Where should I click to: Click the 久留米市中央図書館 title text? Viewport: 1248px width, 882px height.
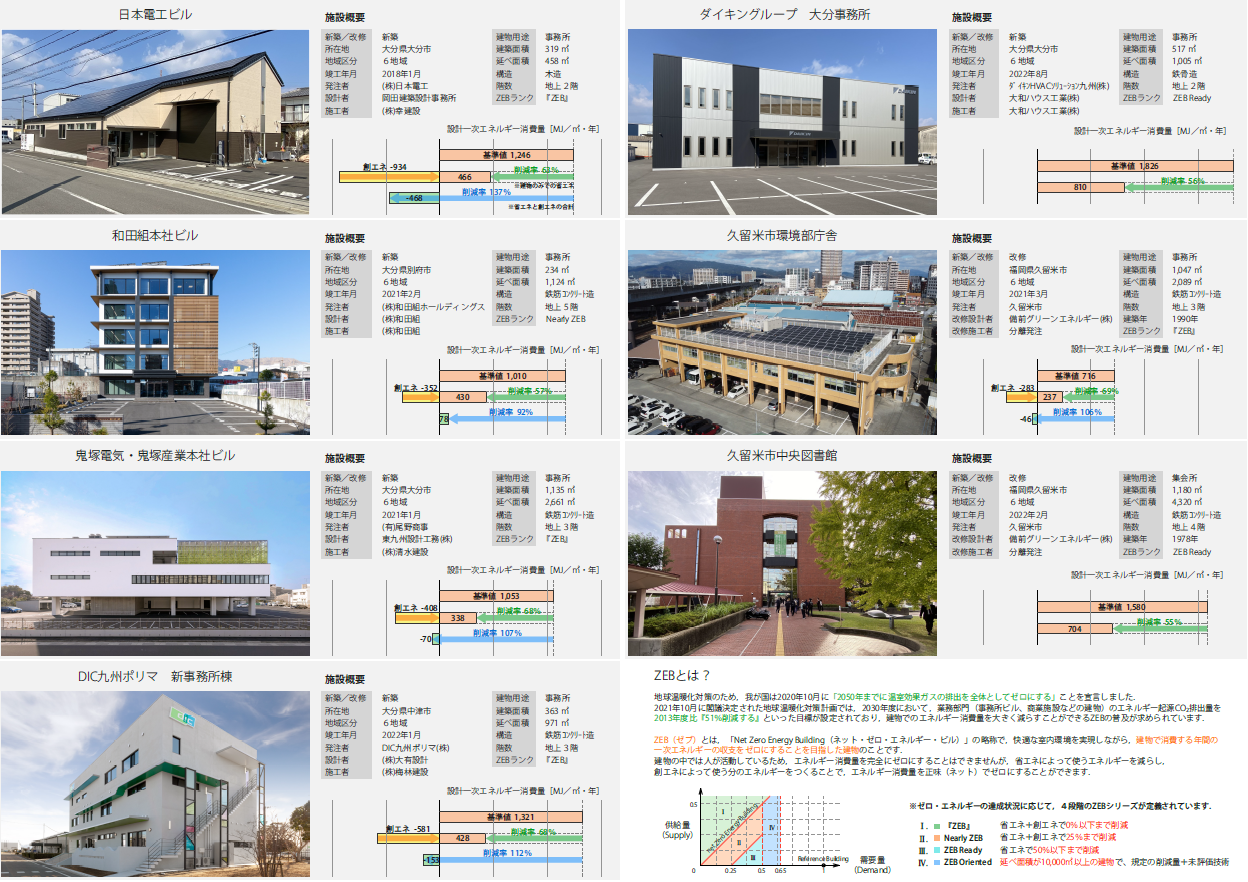[782, 455]
